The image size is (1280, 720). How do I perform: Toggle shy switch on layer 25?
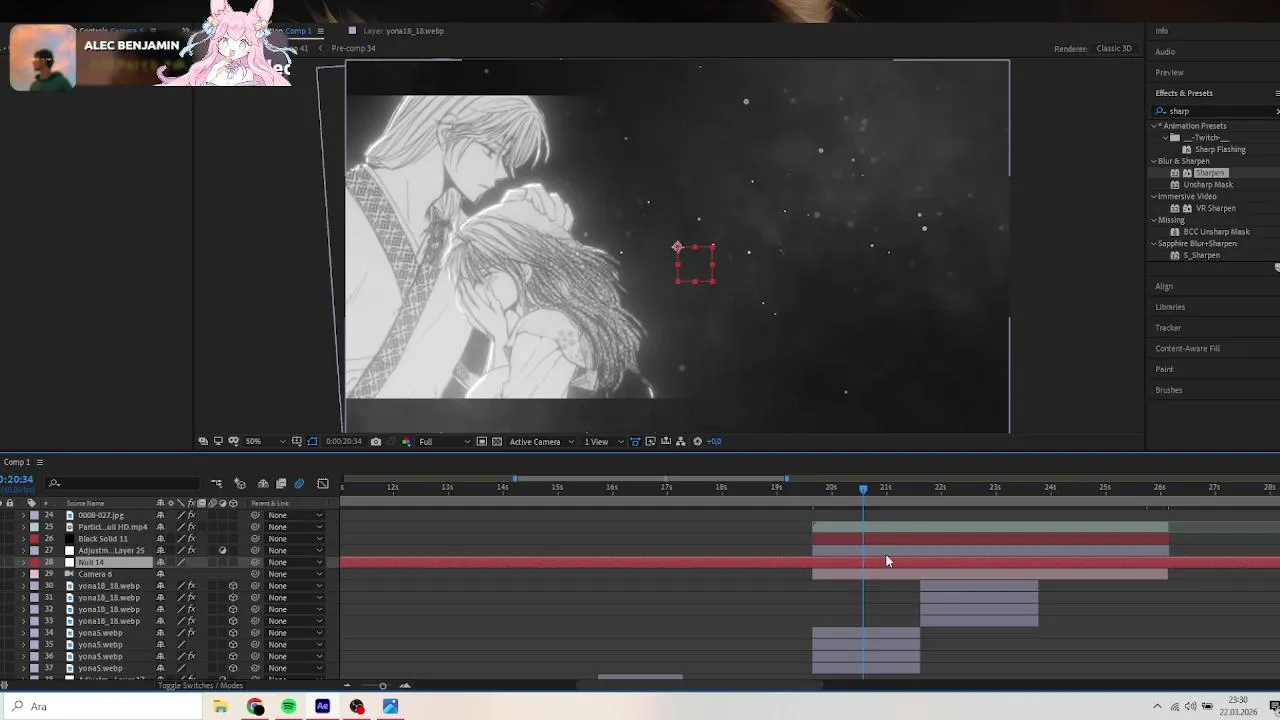(x=160, y=527)
